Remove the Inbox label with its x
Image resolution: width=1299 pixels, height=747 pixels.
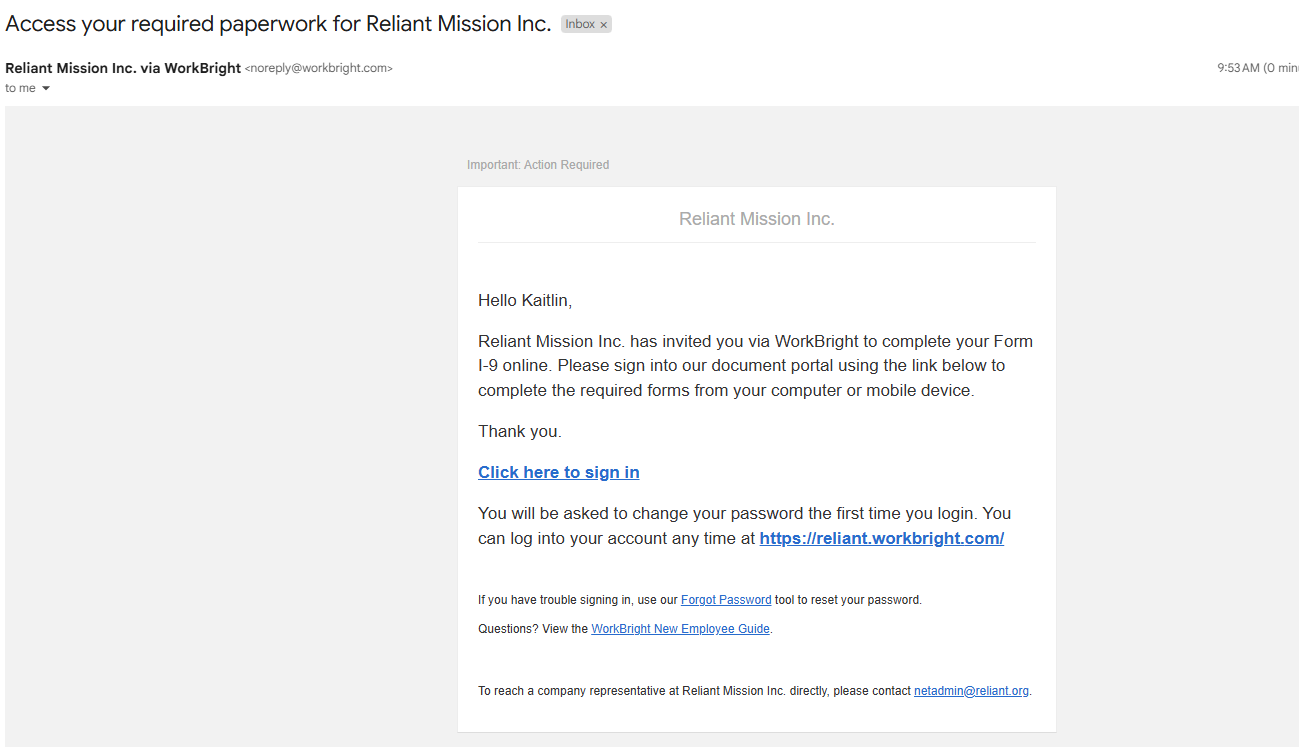pos(603,25)
